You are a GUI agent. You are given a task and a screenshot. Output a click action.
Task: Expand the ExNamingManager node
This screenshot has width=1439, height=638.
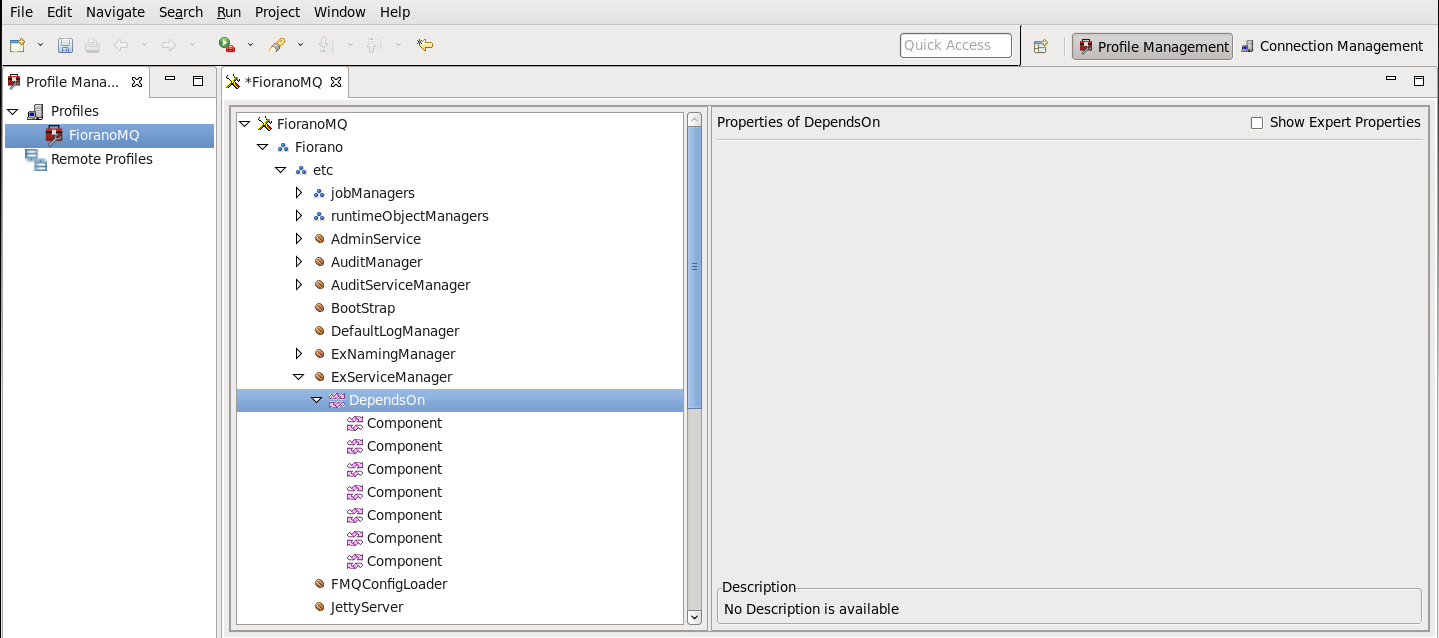pos(299,354)
